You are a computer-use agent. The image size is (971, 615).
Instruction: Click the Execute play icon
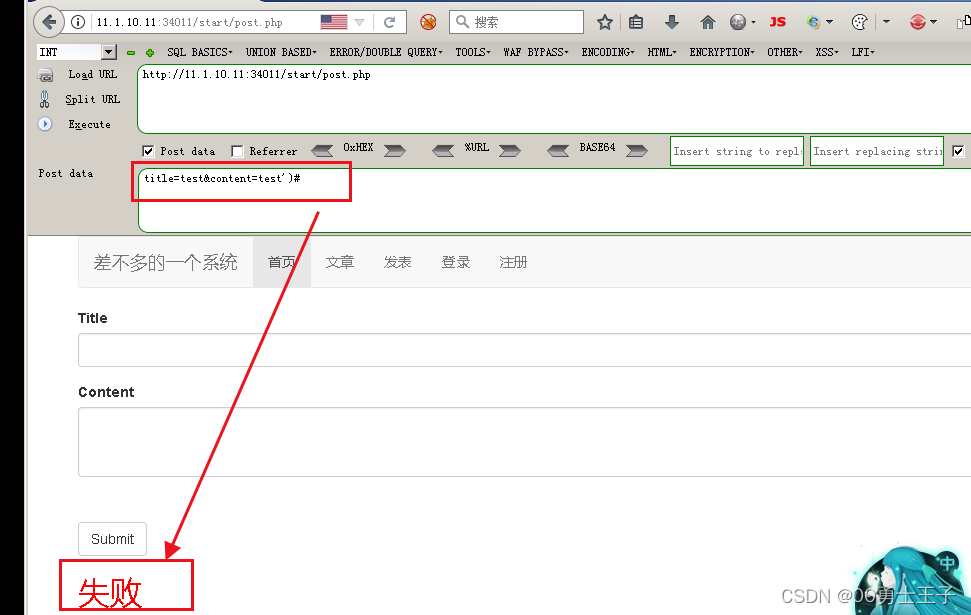45,124
